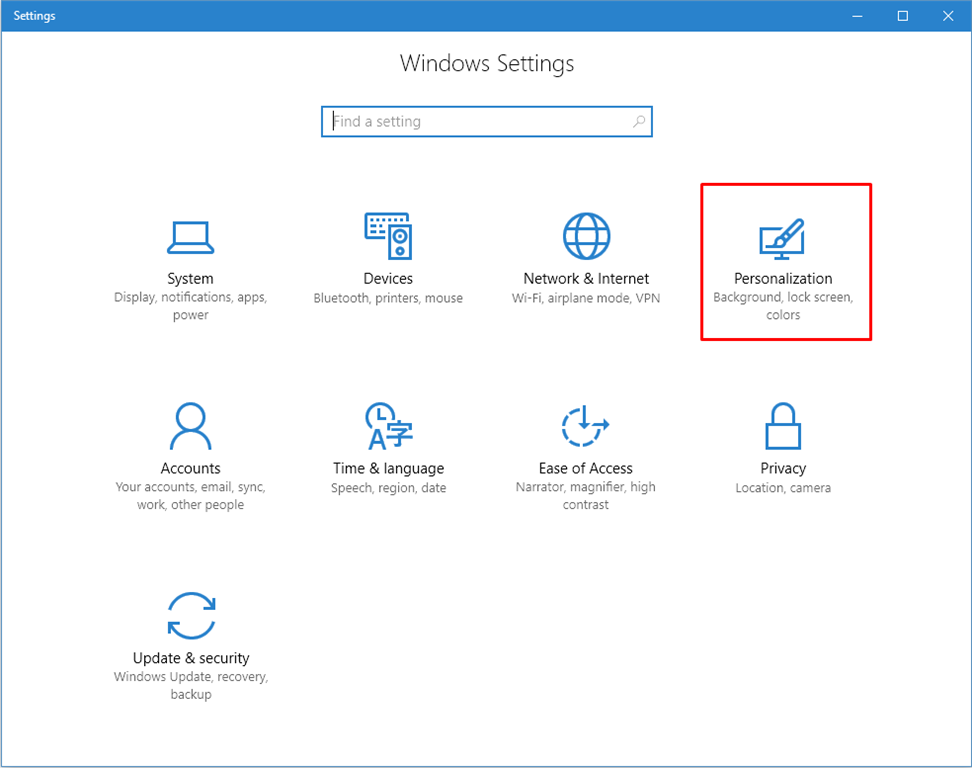The width and height of the screenshot is (972, 768).
Task: Click the Ease of Access dashed-circle icon
Action: pos(586,426)
